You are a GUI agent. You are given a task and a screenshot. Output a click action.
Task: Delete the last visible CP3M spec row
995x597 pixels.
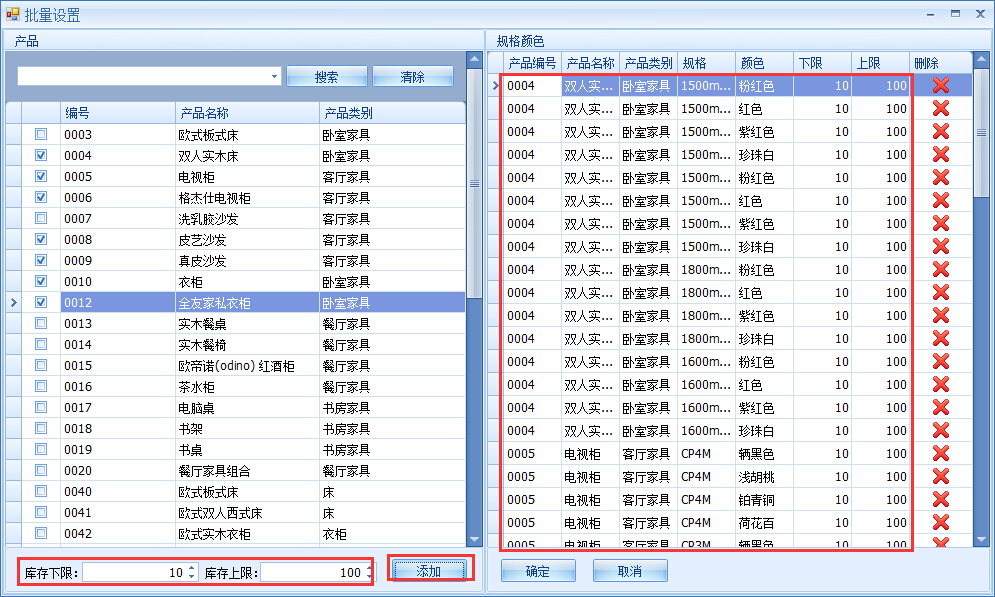(938, 544)
